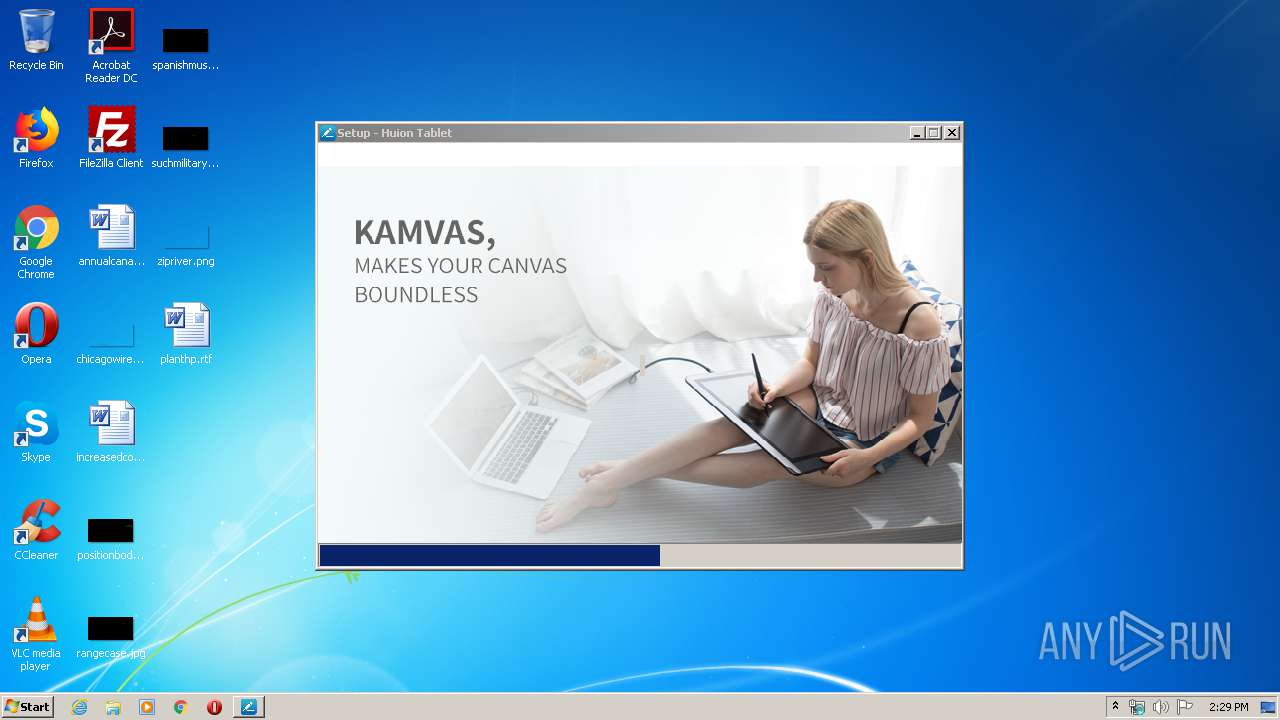Select the chicagowire... desktop file
The width and height of the screenshot is (1280, 720).
111,341
